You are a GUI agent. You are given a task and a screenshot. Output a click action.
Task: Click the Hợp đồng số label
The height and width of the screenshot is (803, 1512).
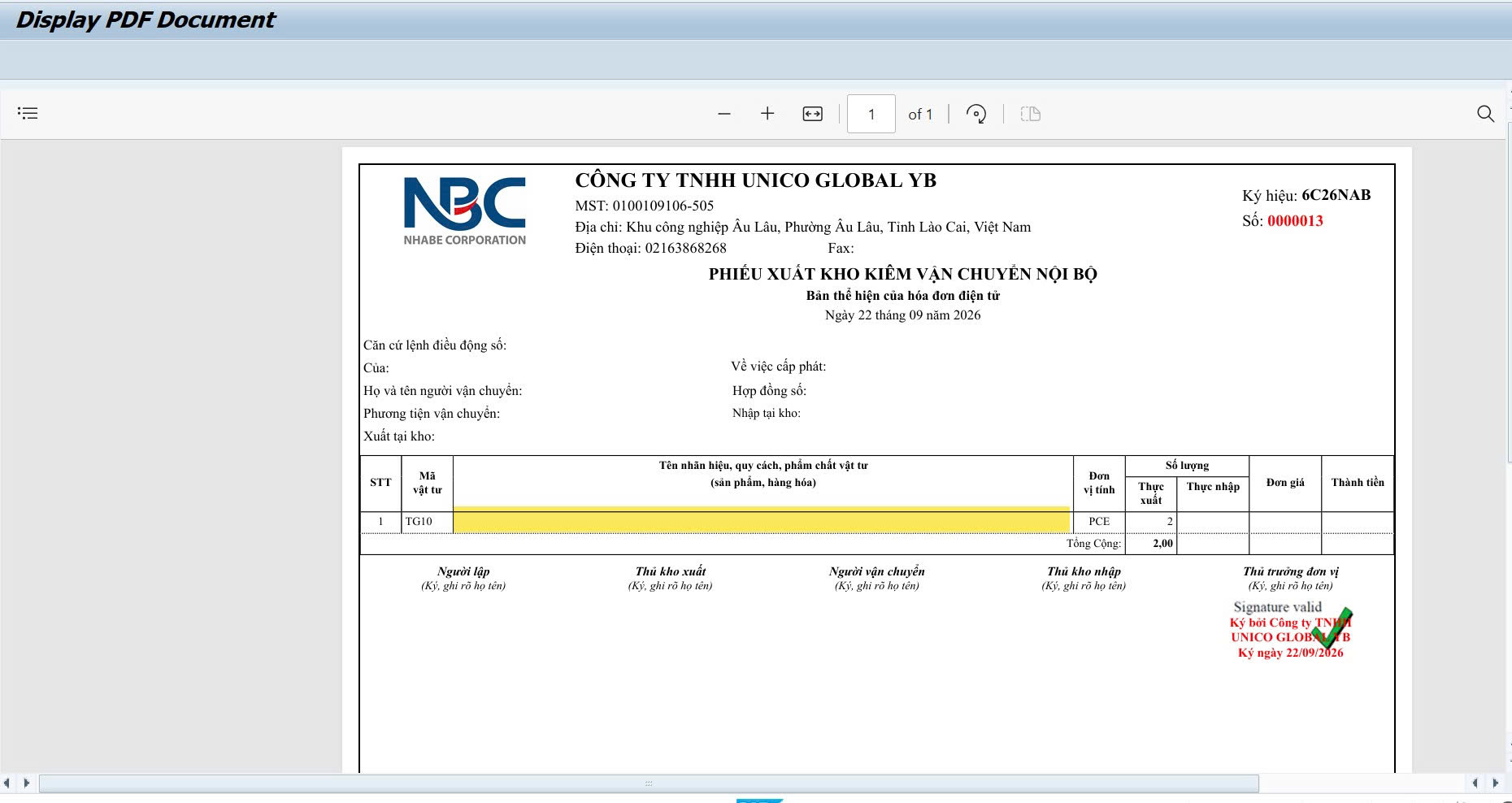click(x=770, y=391)
